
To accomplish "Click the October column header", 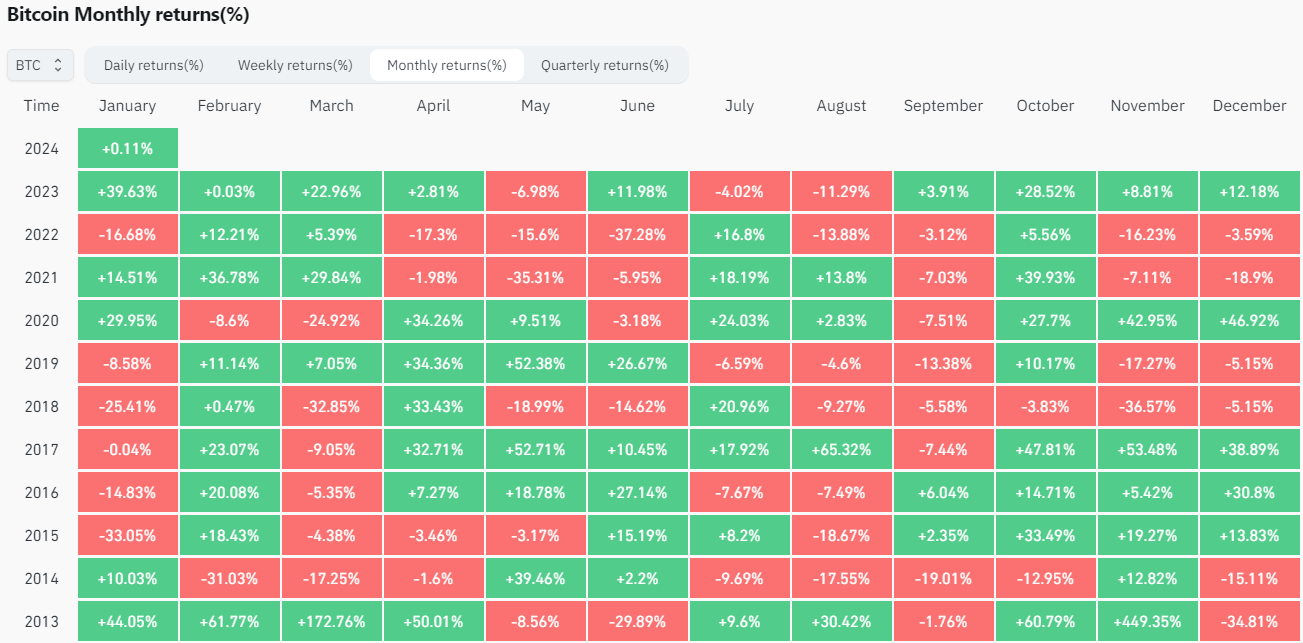I will click(1045, 105).
